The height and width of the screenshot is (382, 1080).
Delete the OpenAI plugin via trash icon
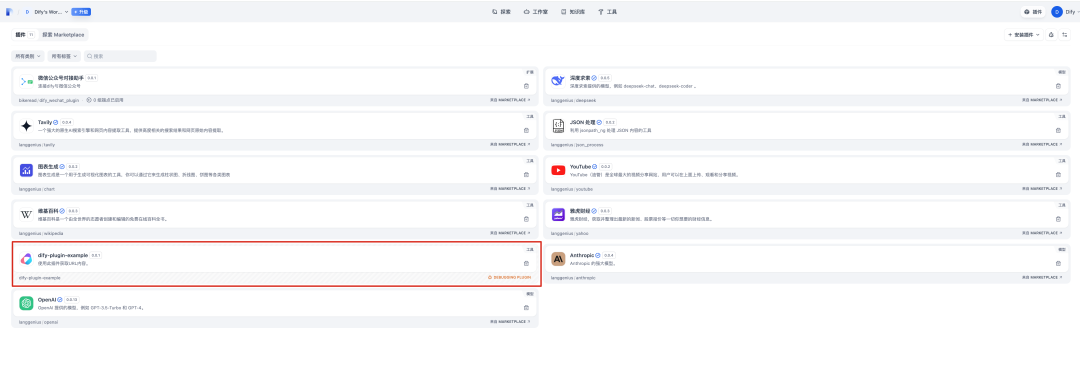point(526,308)
